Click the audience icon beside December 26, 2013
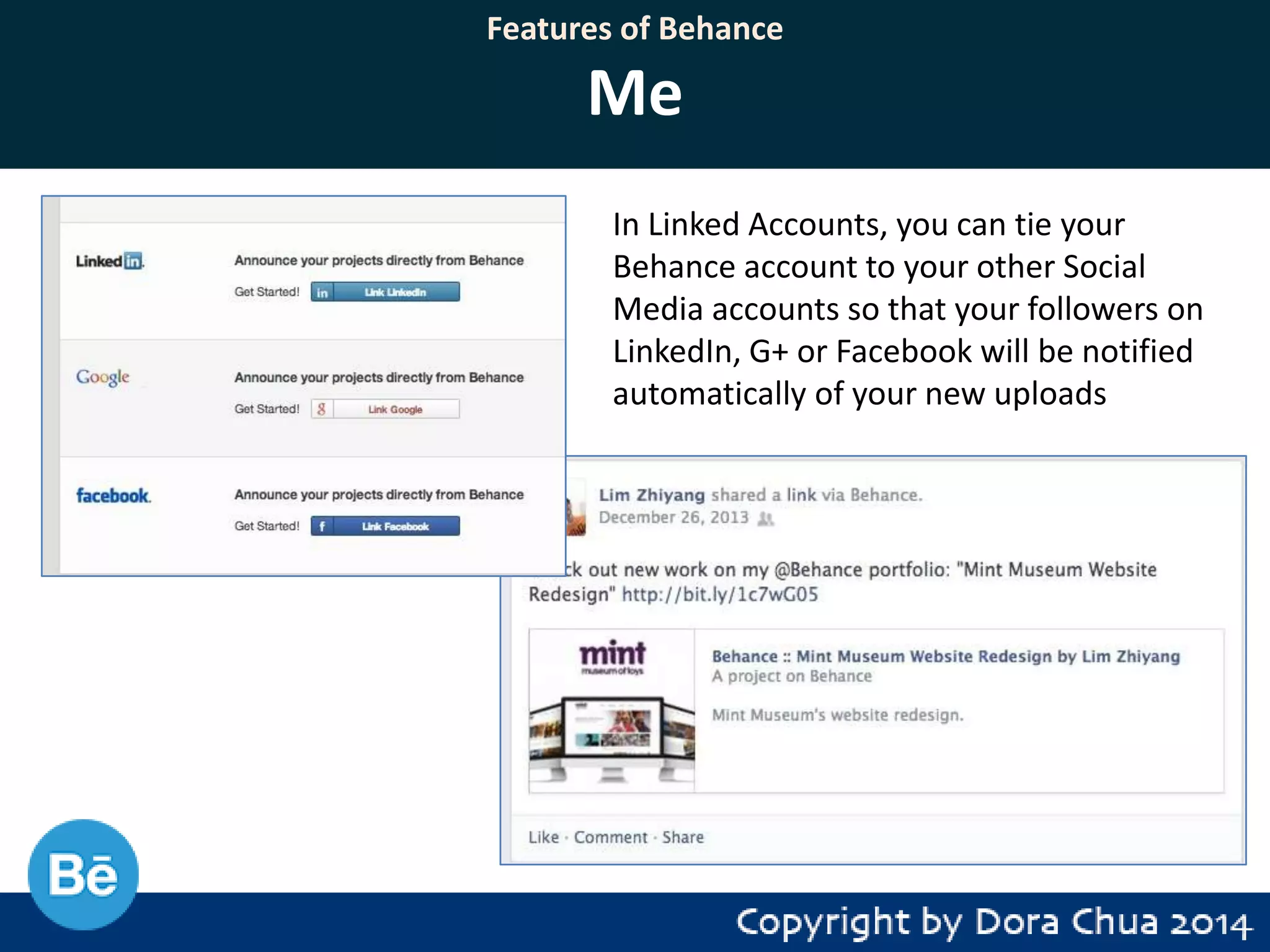 [766, 519]
